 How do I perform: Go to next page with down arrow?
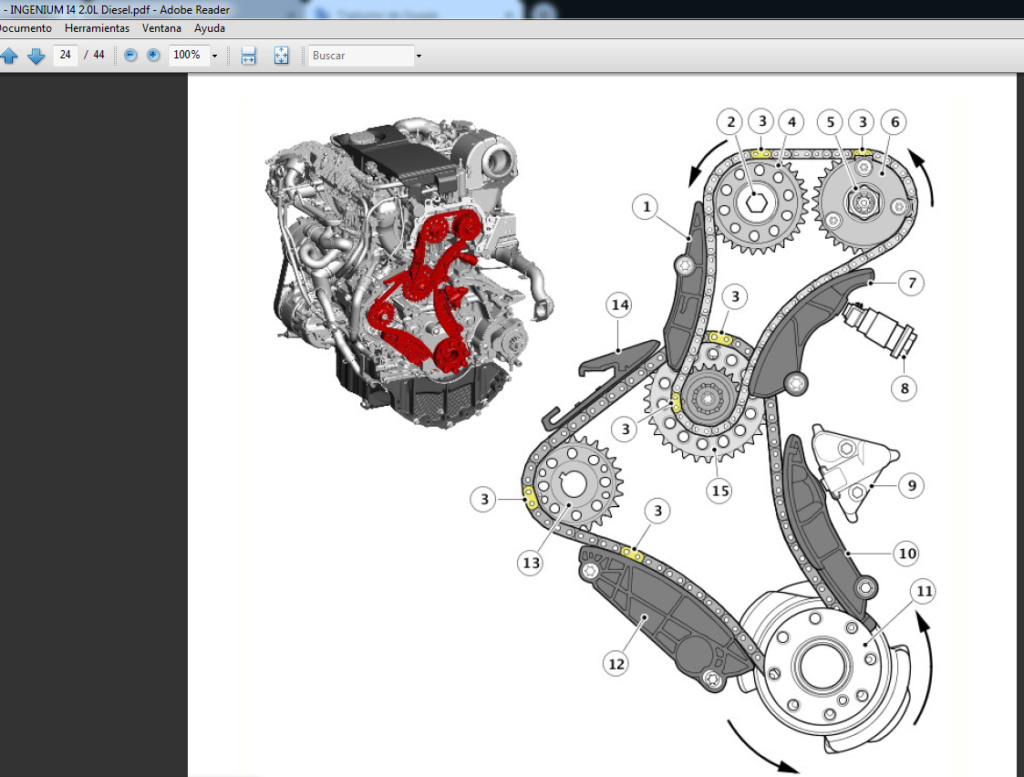coord(36,55)
